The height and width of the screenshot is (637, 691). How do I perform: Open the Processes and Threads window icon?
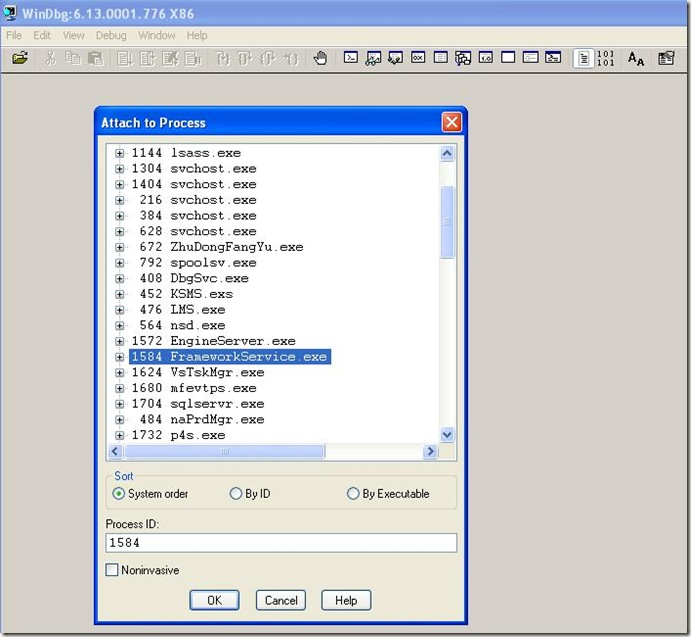(531, 57)
